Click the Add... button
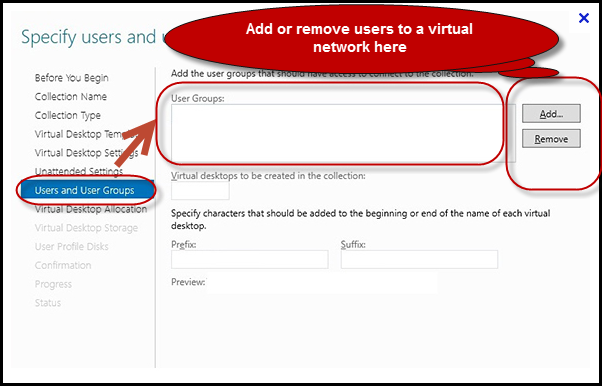602x386 pixels. click(x=551, y=114)
